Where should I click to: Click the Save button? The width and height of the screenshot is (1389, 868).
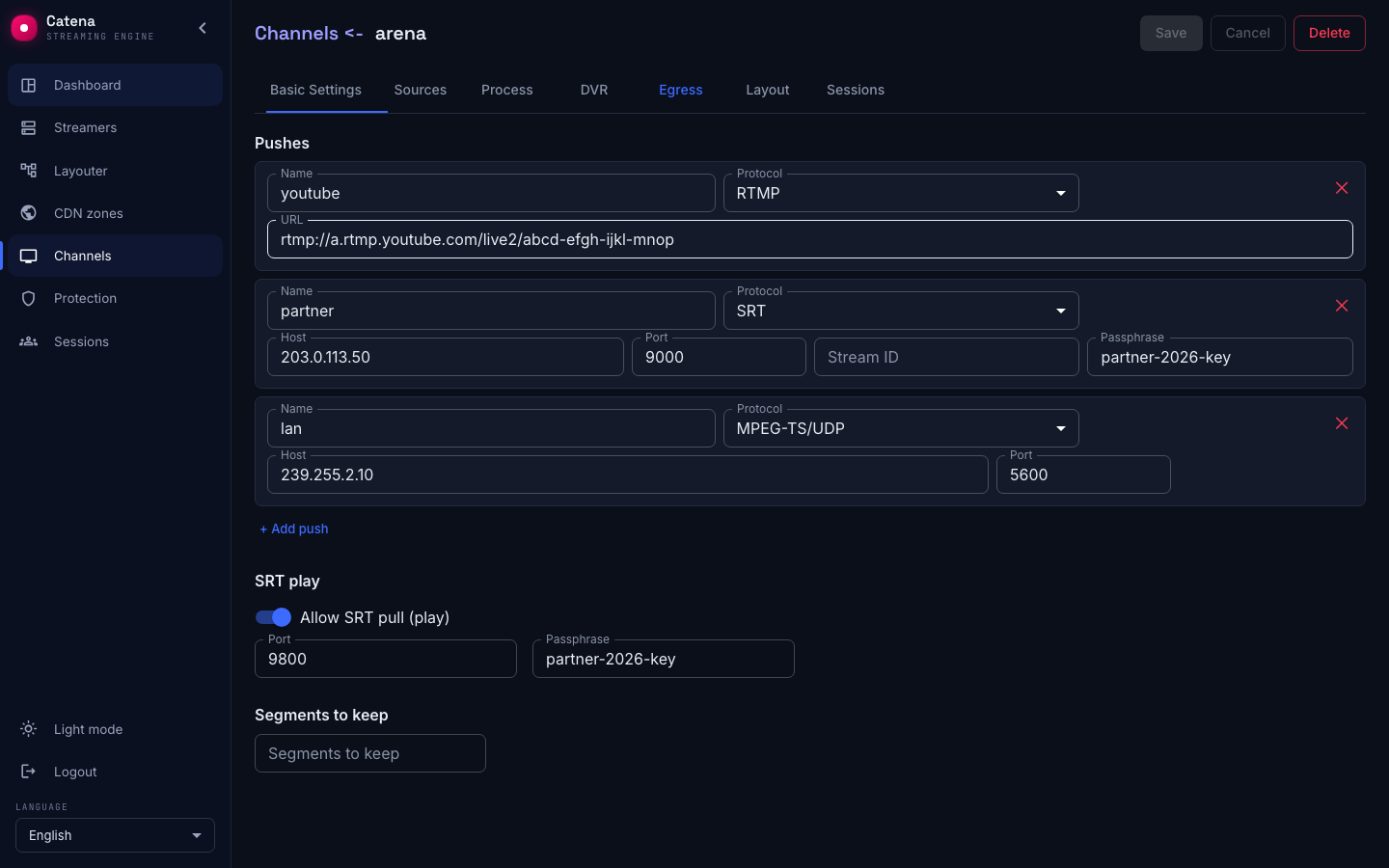[x=1171, y=33]
